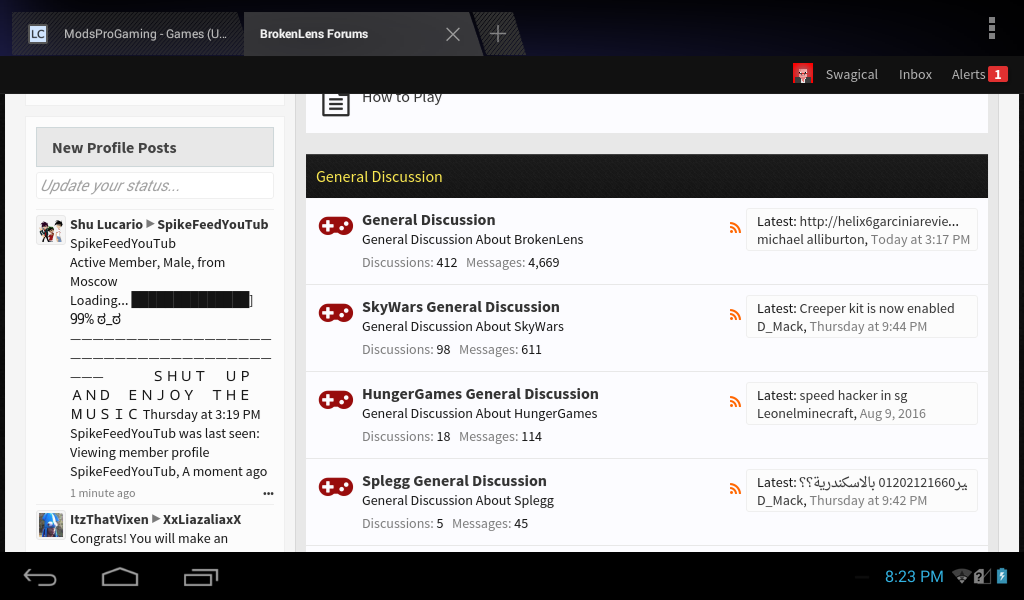Open the General Discussion forum link

coord(428,220)
